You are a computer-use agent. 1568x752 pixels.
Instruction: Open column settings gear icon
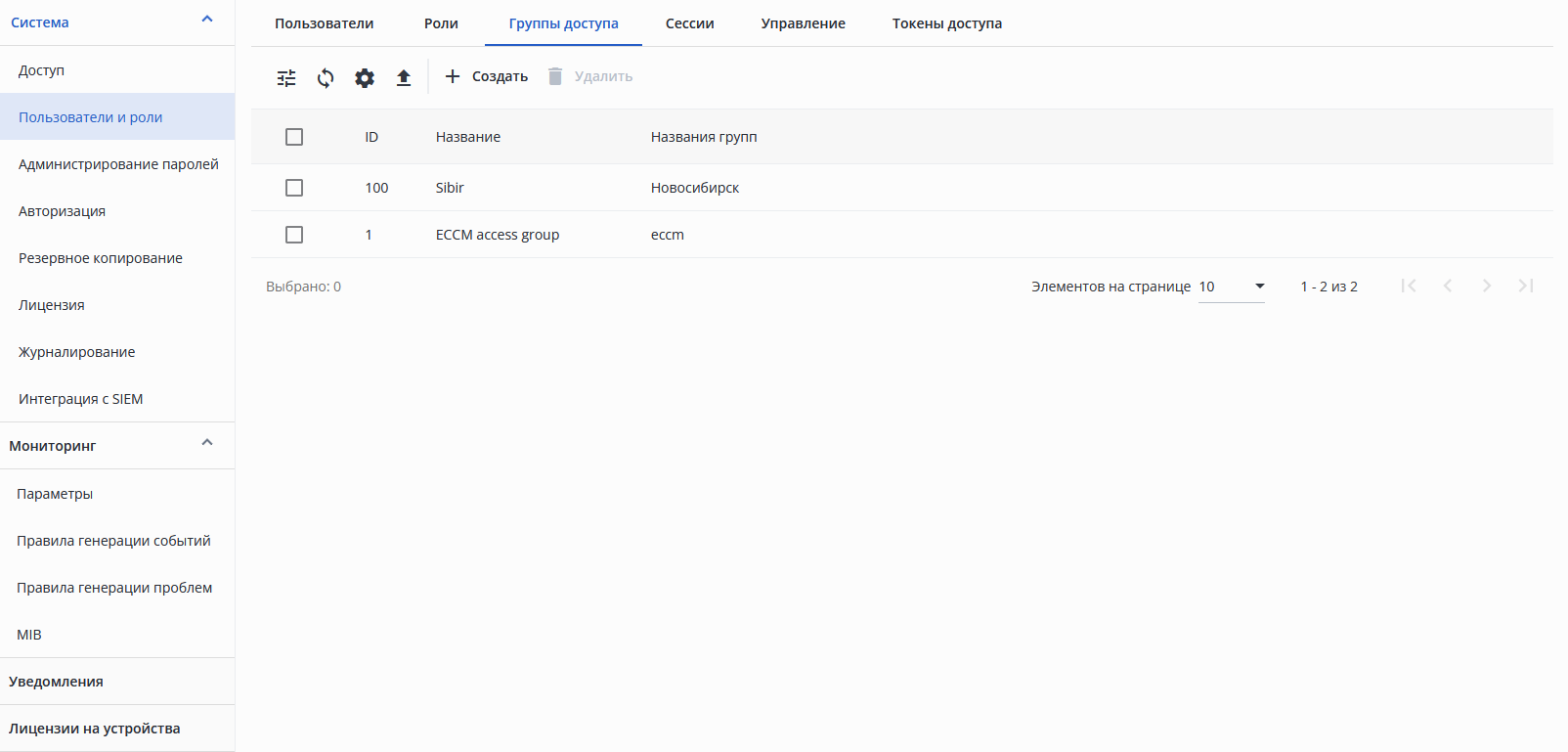pyautogui.click(x=365, y=78)
